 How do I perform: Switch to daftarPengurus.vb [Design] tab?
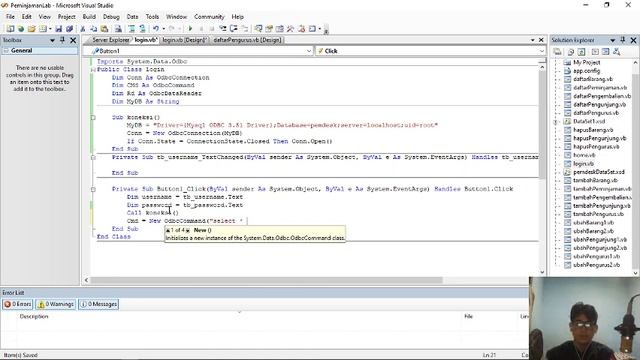click(x=247, y=40)
